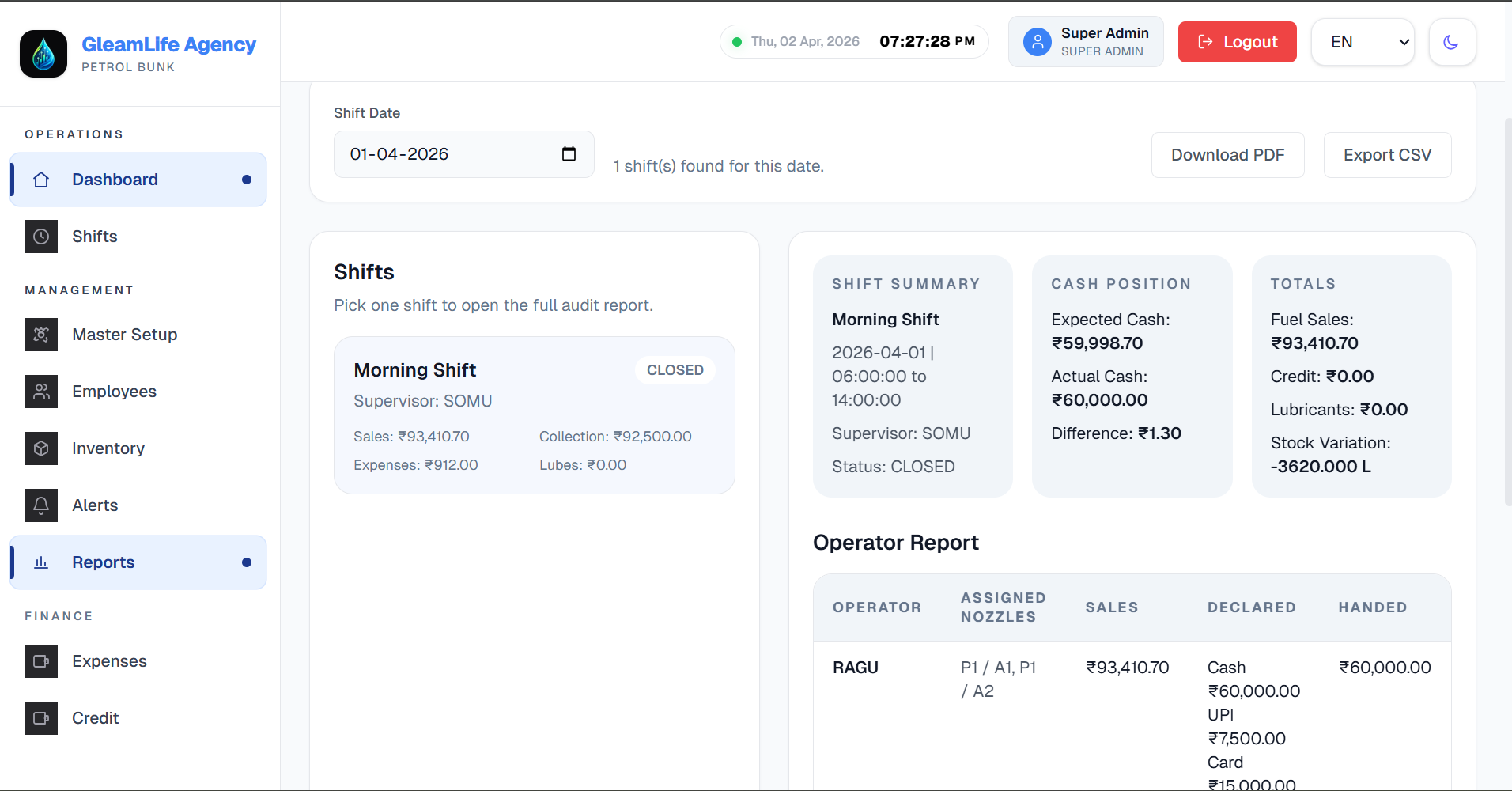1512x791 pixels.
Task: Go to the Dashboard menu item
Action: [x=138, y=180]
